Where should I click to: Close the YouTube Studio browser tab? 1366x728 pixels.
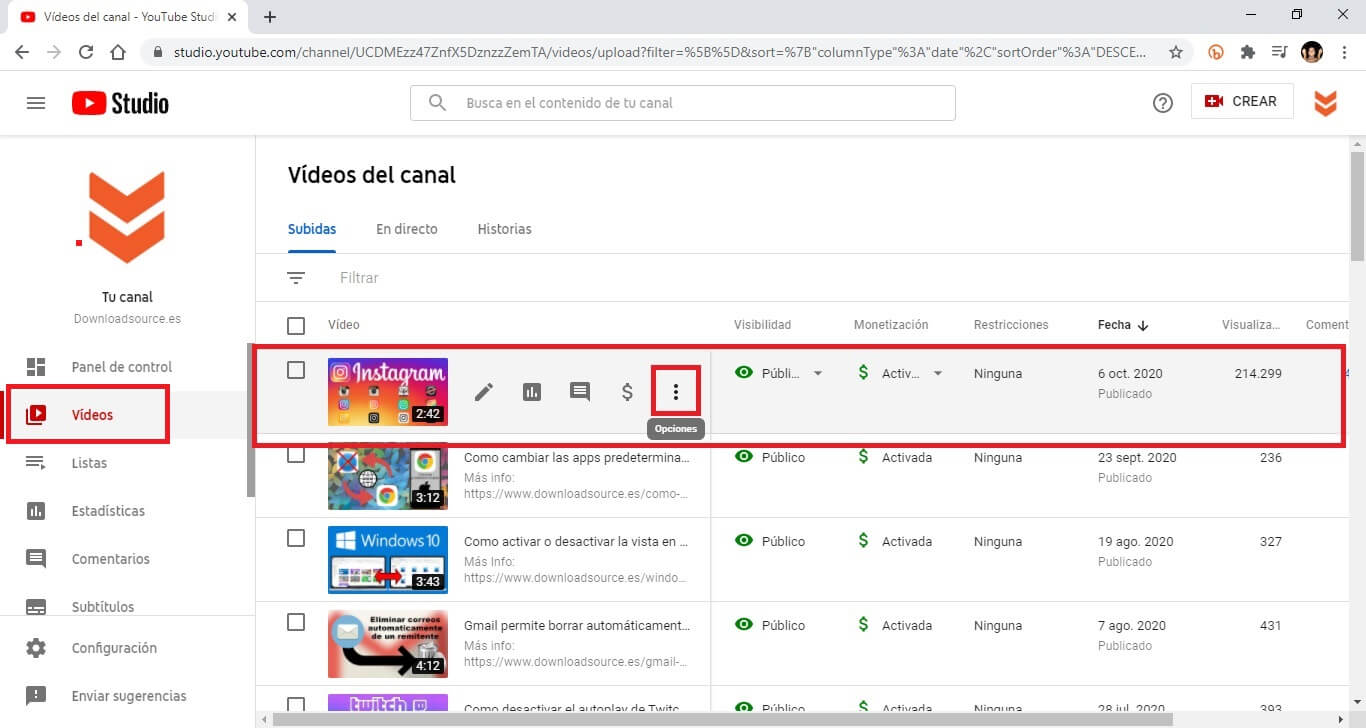point(232,17)
